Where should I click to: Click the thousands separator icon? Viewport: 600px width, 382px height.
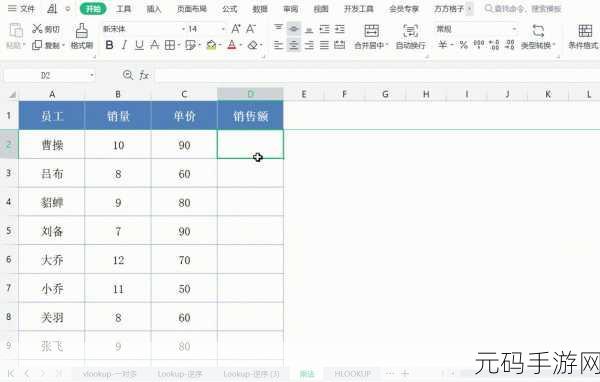point(479,45)
